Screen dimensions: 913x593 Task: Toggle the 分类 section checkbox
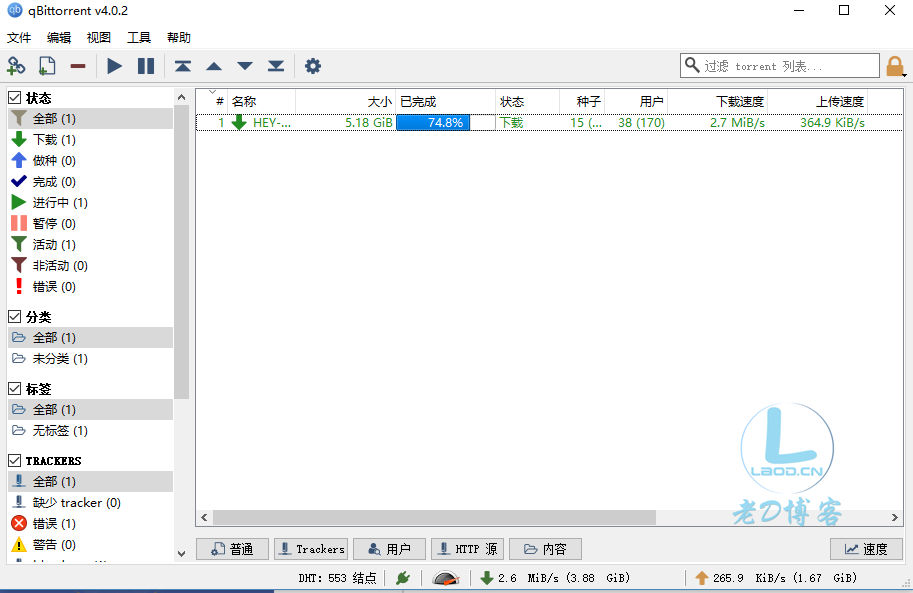click(x=15, y=317)
